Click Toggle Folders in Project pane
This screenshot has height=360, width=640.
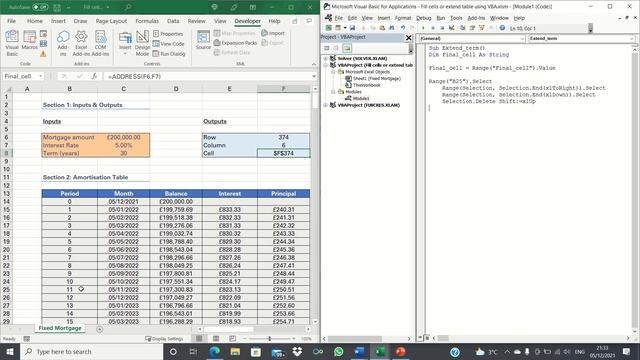[x=347, y=48]
